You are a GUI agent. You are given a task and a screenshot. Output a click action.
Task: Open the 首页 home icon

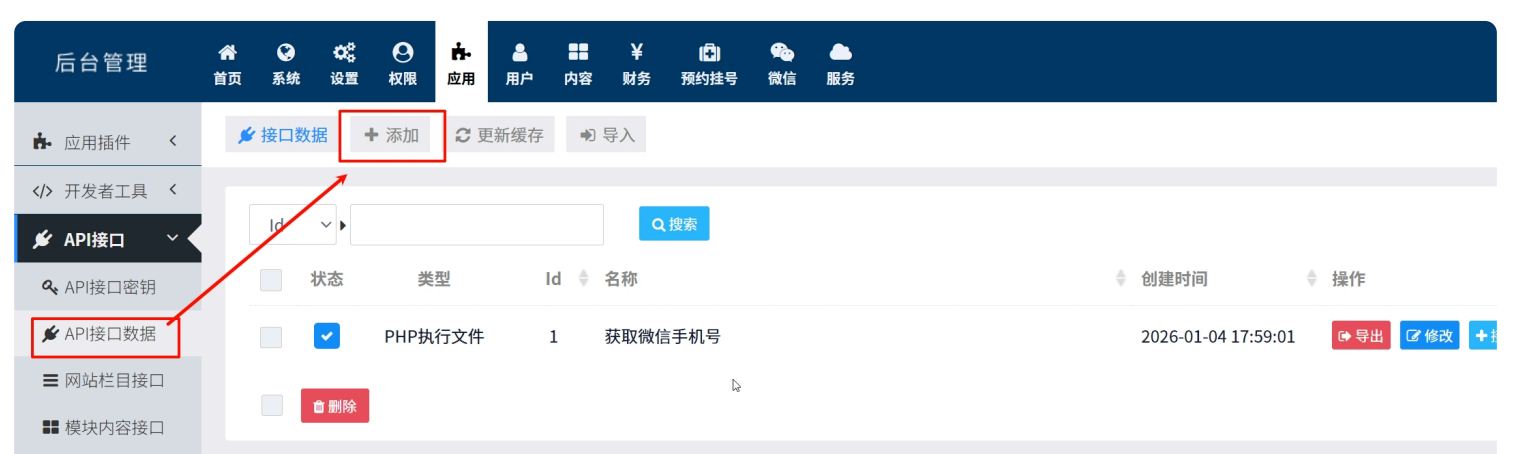pyautogui.click(x=227, y=53)
